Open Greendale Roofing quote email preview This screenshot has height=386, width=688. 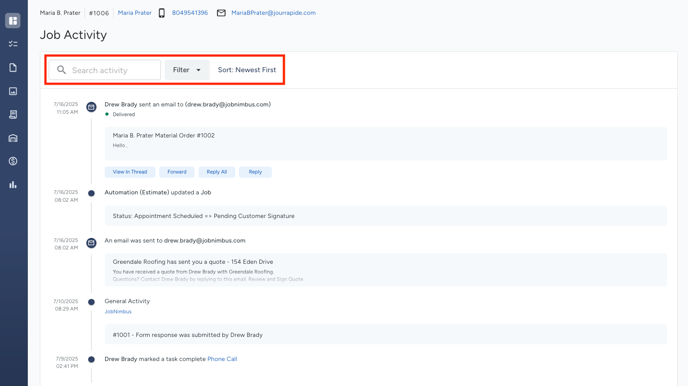[x=386, y=270]
